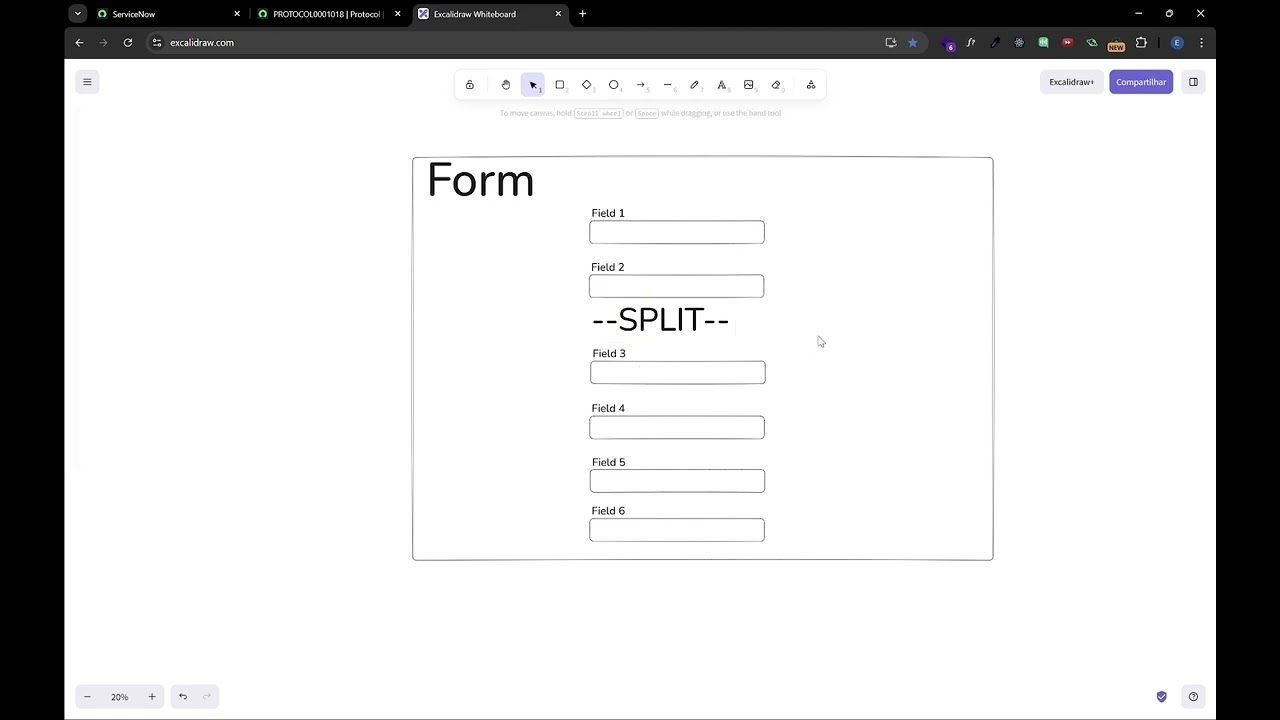1280x720 pixels.
Task: Open the tab search dropdown
Action: tap(78, 14)
